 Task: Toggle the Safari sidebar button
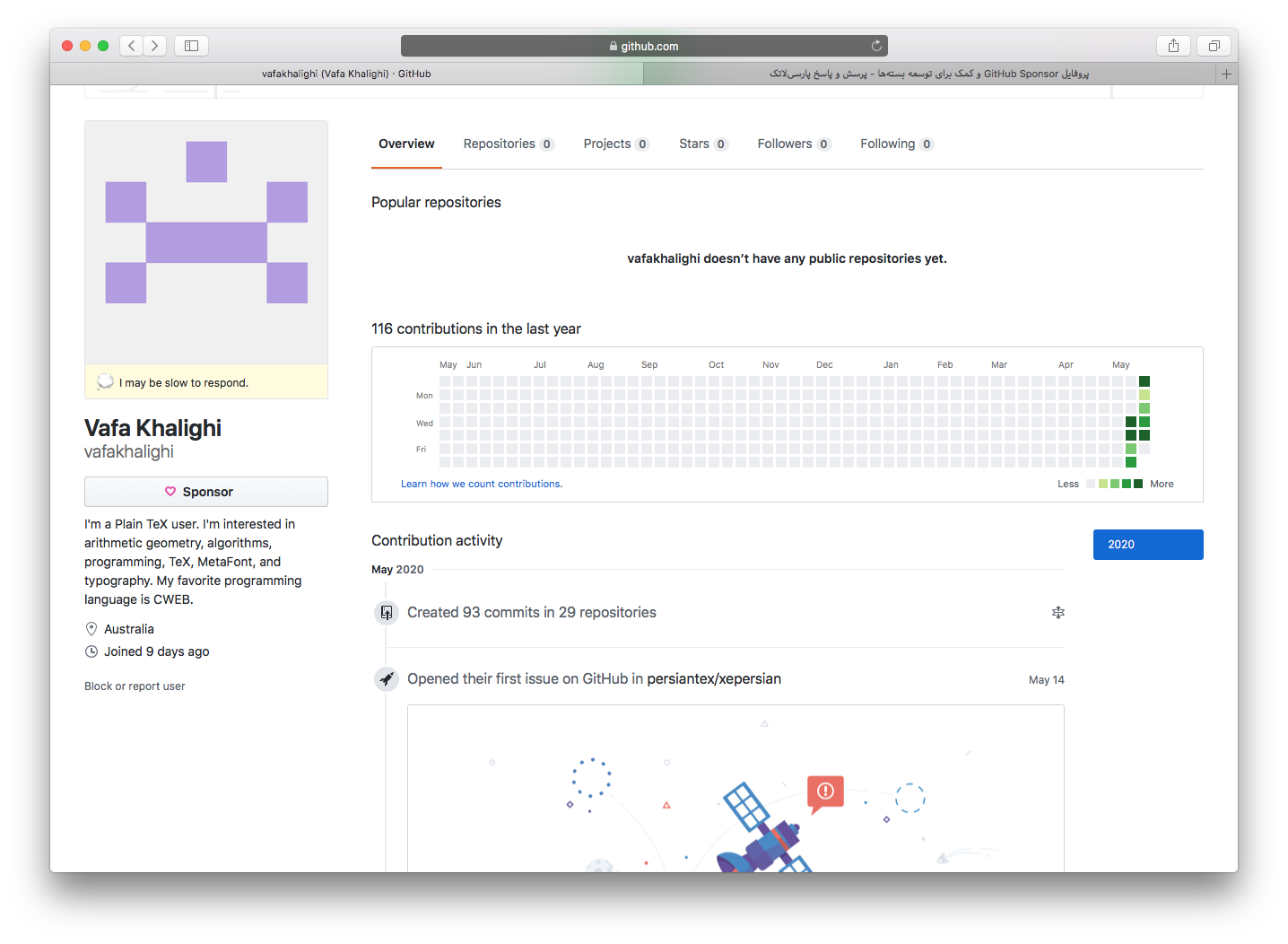click(x=191, y=46)
